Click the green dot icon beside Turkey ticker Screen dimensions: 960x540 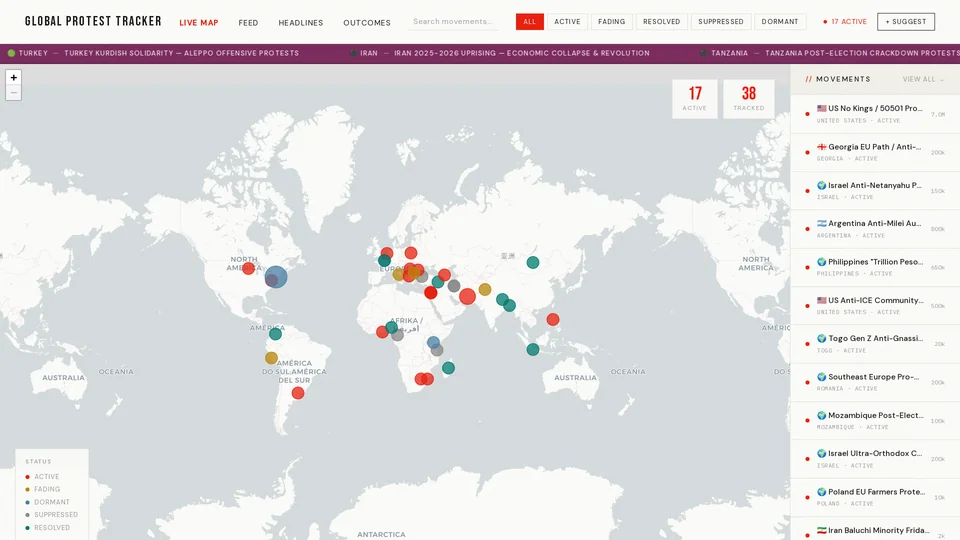tap(11, 53)
